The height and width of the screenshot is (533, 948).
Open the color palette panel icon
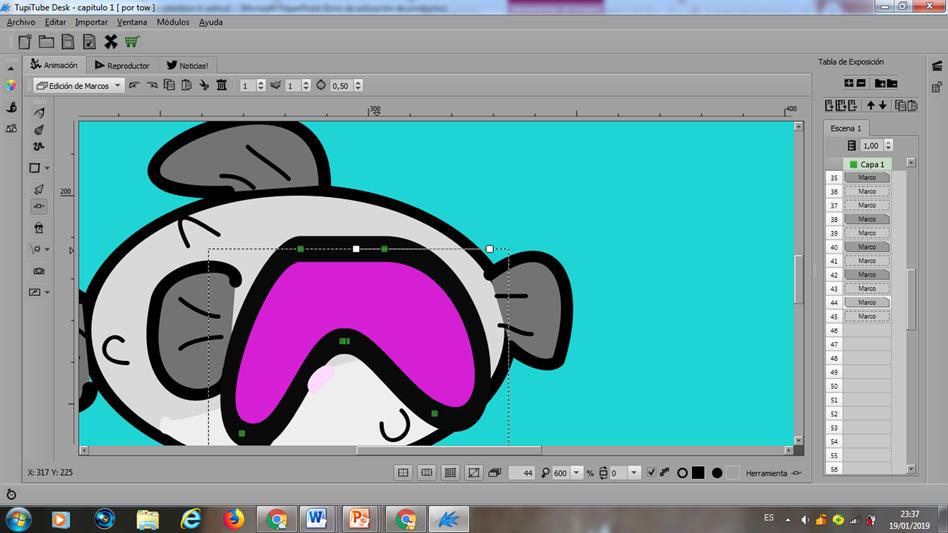(x=11, y=86)
